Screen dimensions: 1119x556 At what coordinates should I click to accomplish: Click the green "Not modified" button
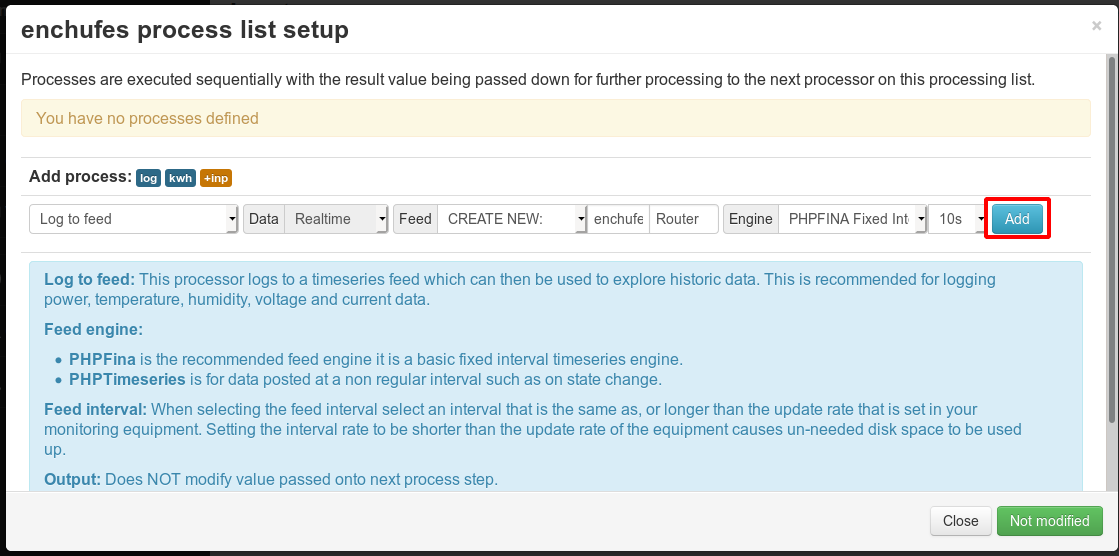click(x=1049, y=521)
